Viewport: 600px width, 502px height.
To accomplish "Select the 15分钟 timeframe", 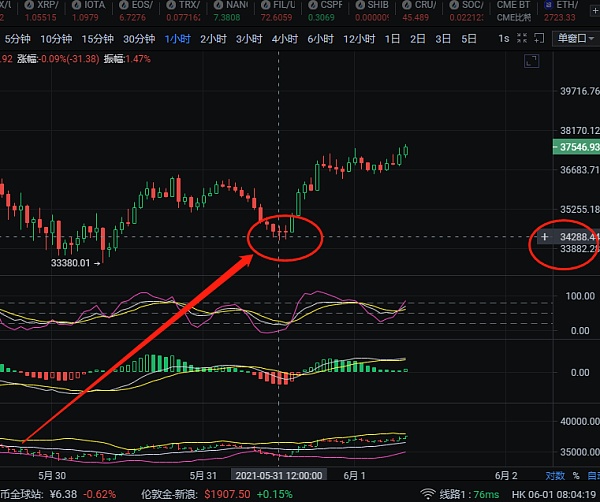I will coord(98,39).
